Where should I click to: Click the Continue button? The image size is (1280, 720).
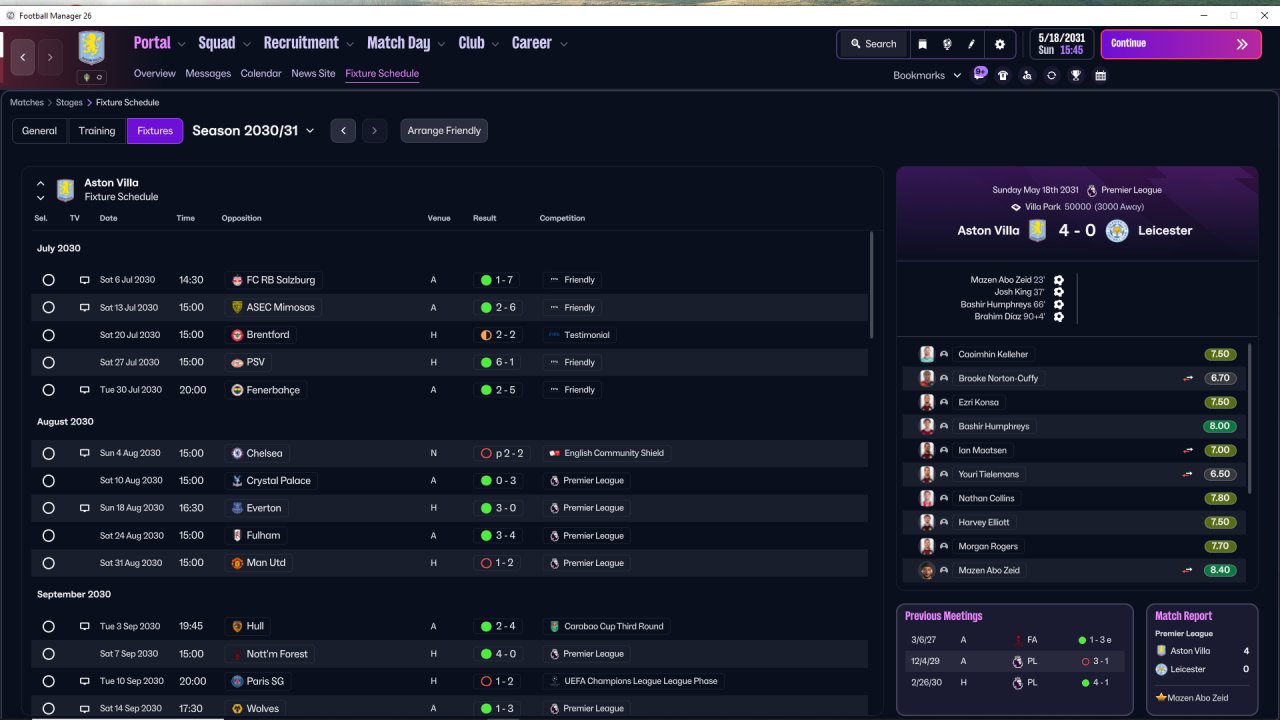(1181, 44)
